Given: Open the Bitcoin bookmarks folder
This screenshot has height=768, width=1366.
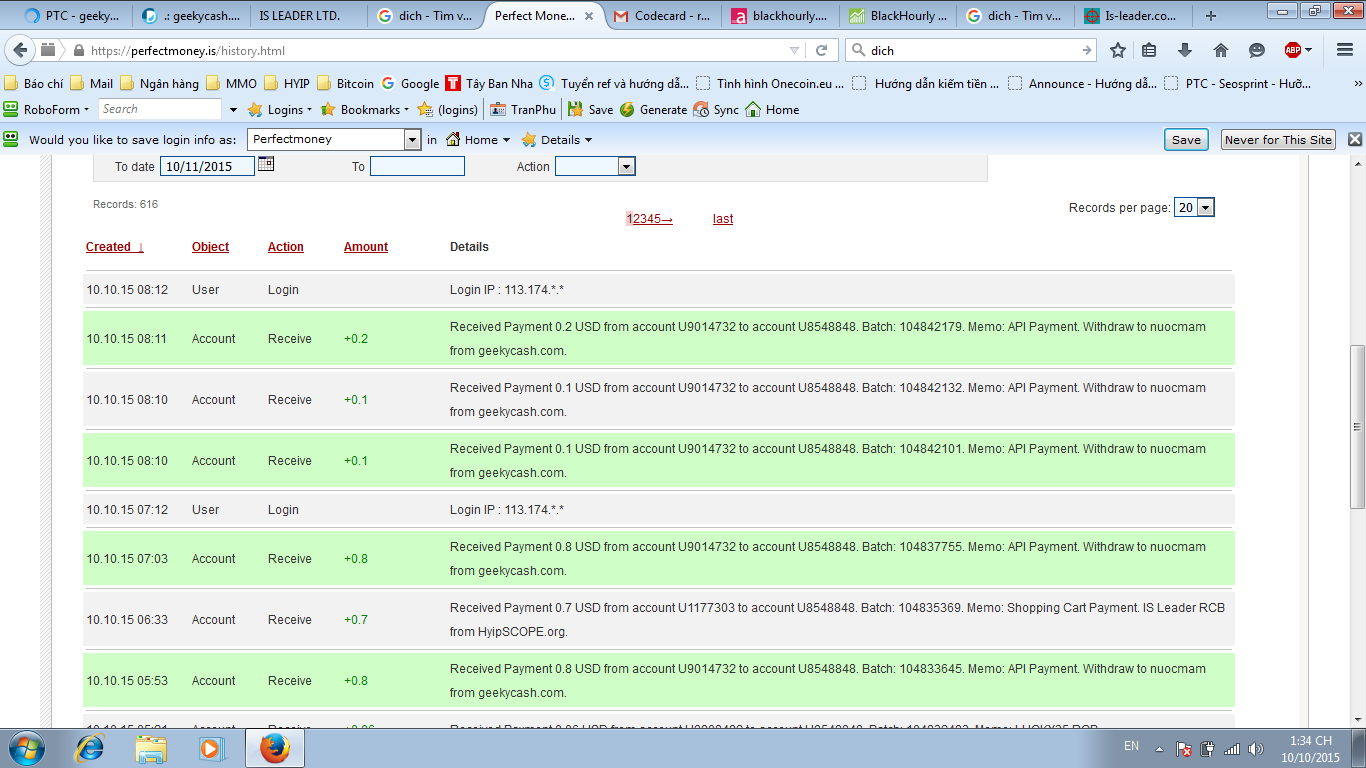Looking at the screenshot, I should [346, 84].
